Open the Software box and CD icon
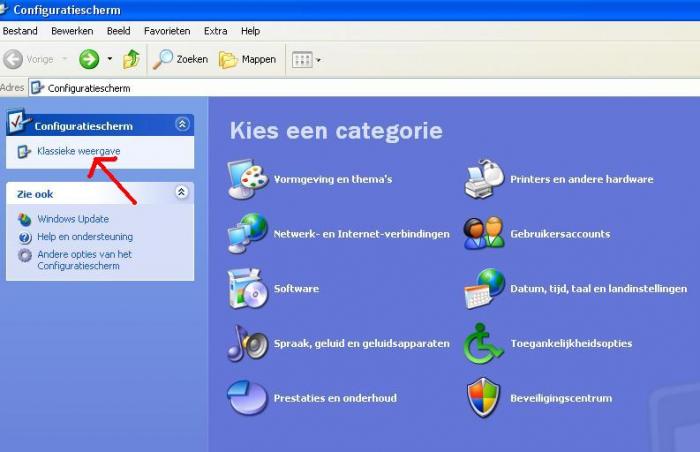This screenshot has height=452, width=700. click(x=247, y=288)
